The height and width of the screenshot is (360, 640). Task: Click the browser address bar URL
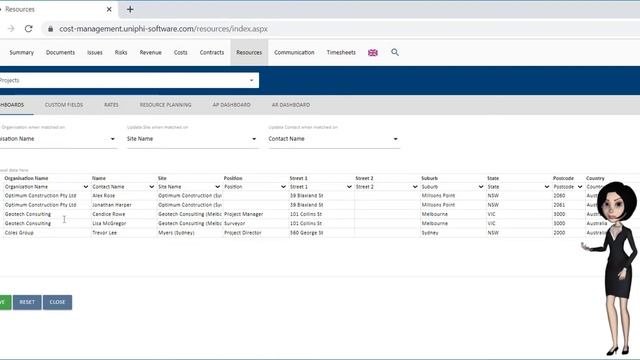click(x=163, y=29)
